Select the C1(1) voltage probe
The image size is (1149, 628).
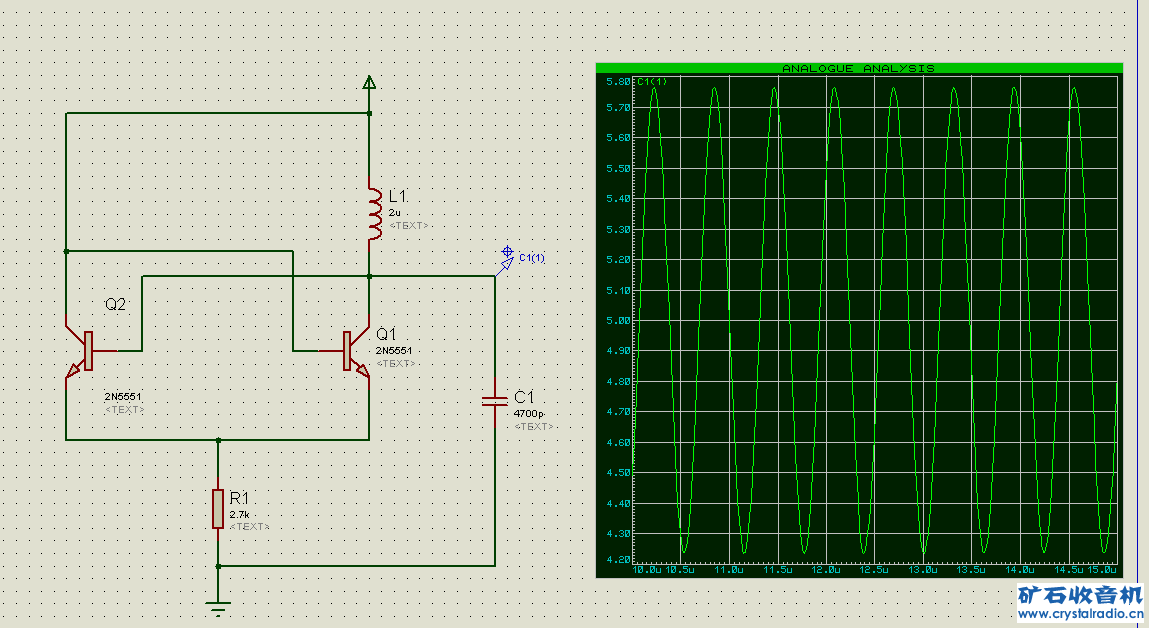[506, 261]
